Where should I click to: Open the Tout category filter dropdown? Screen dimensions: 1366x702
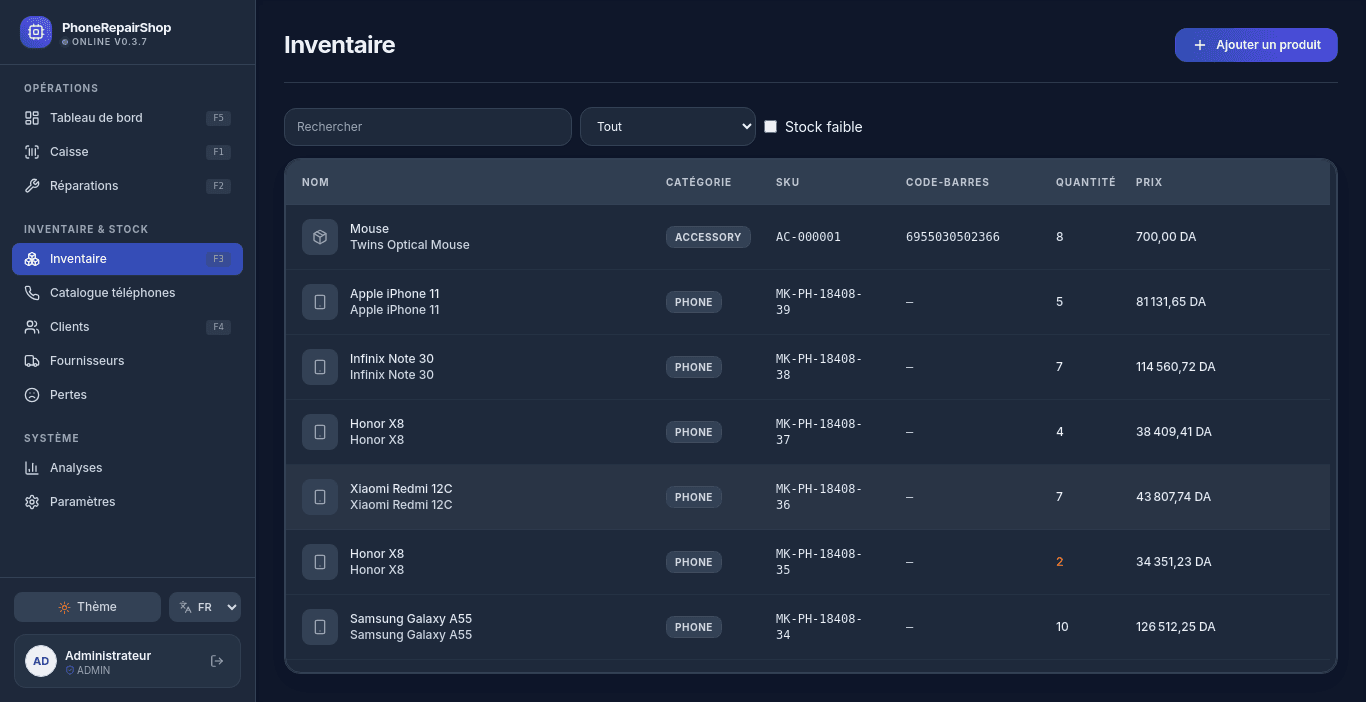668,127
